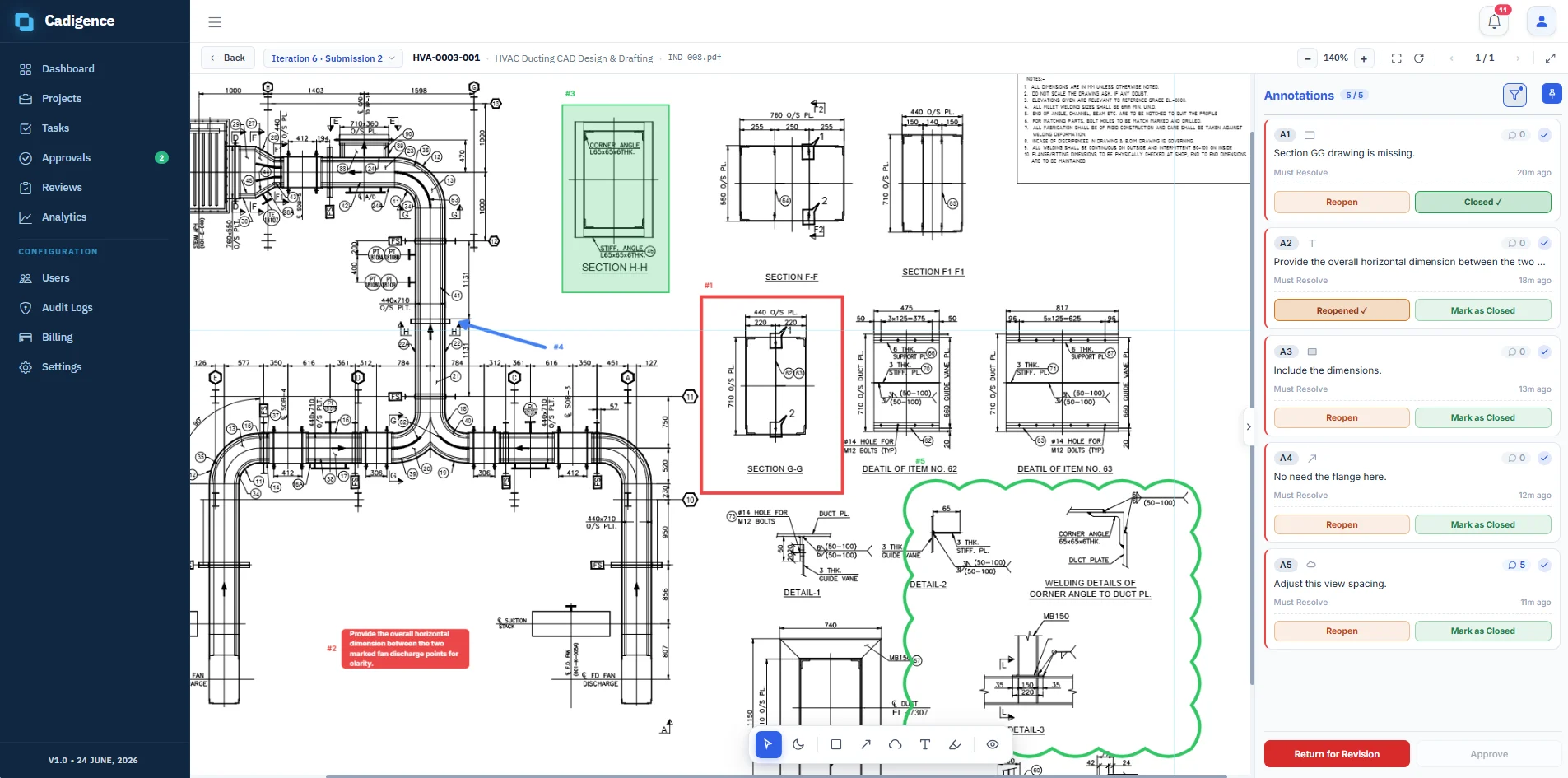Toggle the checkmark on annotation A4
The width and height of the screenshot is (1568, 778).
(1545, 459)
